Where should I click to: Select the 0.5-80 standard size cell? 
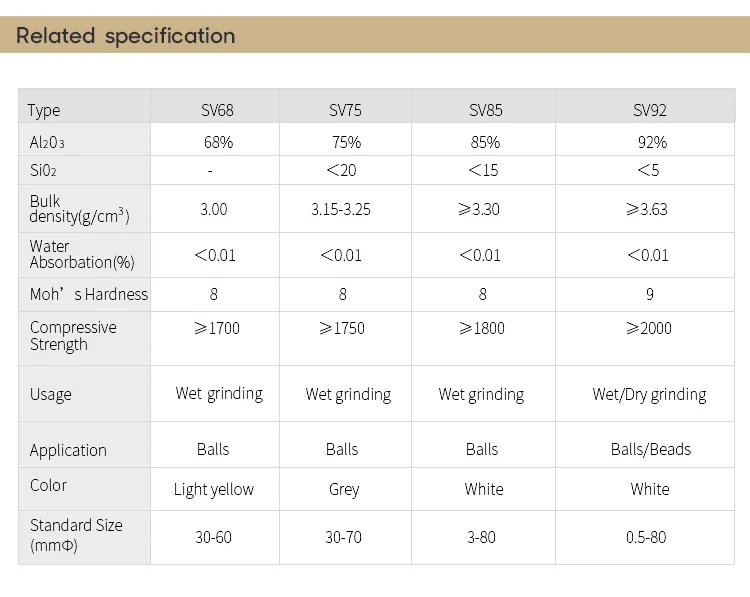650,537
